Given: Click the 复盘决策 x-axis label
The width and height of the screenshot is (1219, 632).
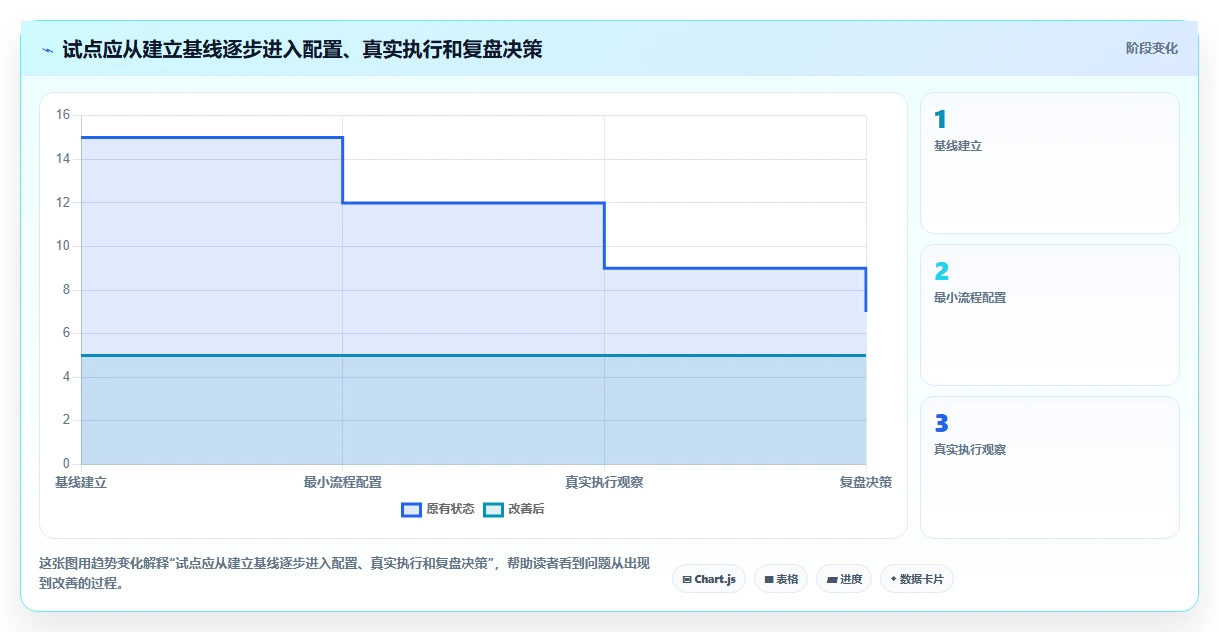Looking at the screenshot, I should pyautogui.click(x=866, y=482).
